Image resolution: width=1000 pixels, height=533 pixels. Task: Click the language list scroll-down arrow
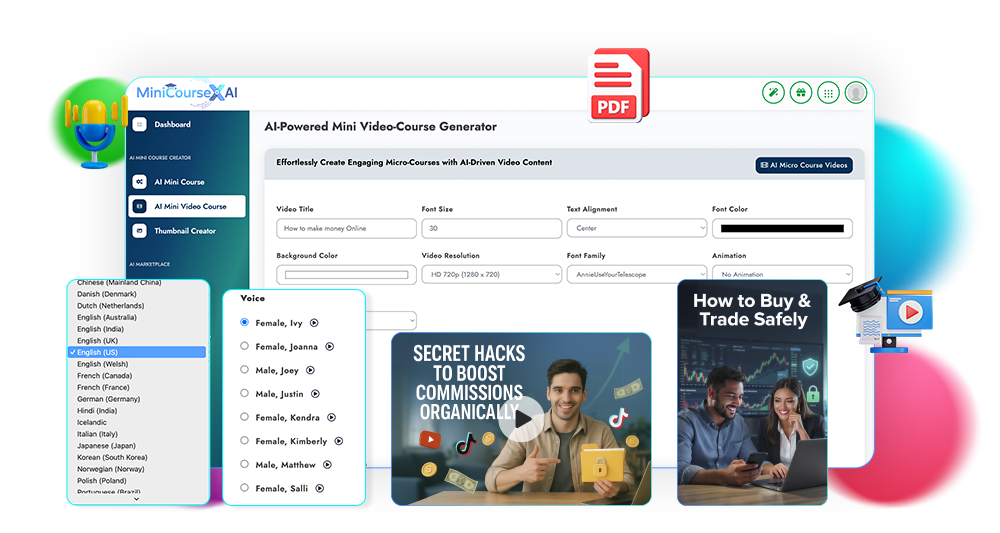pyautogui.click(x=136, y=499)
